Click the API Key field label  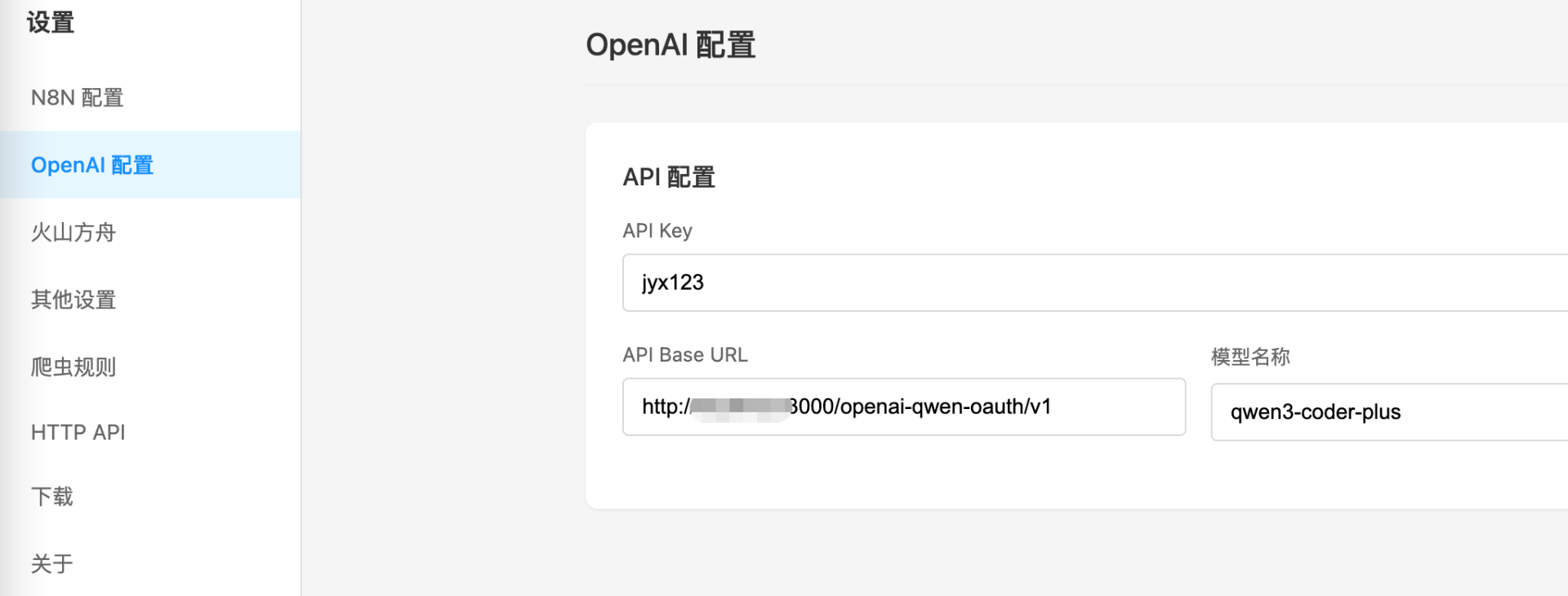[x=657, y=231]
